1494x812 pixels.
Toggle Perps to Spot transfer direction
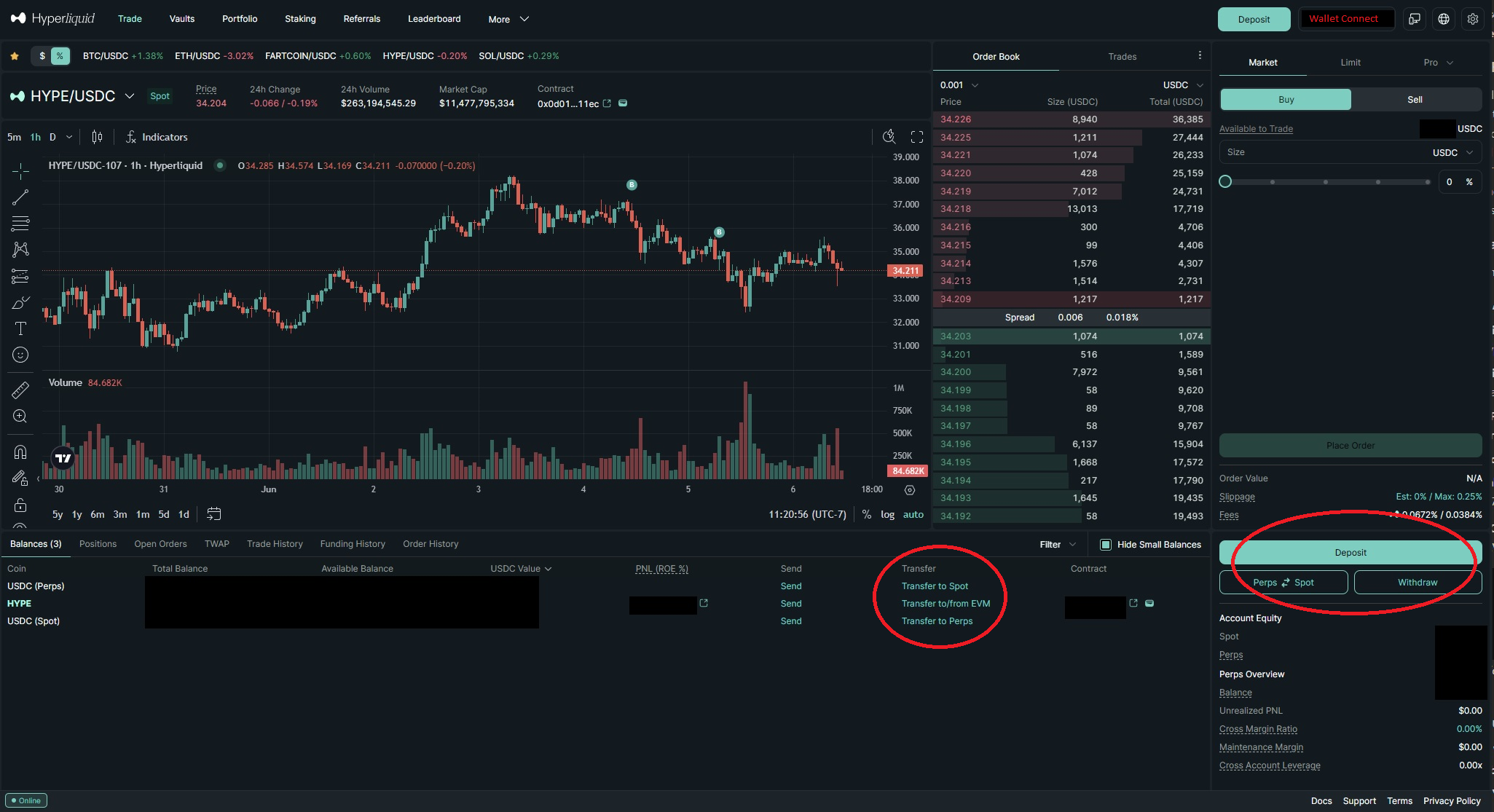1283,583
